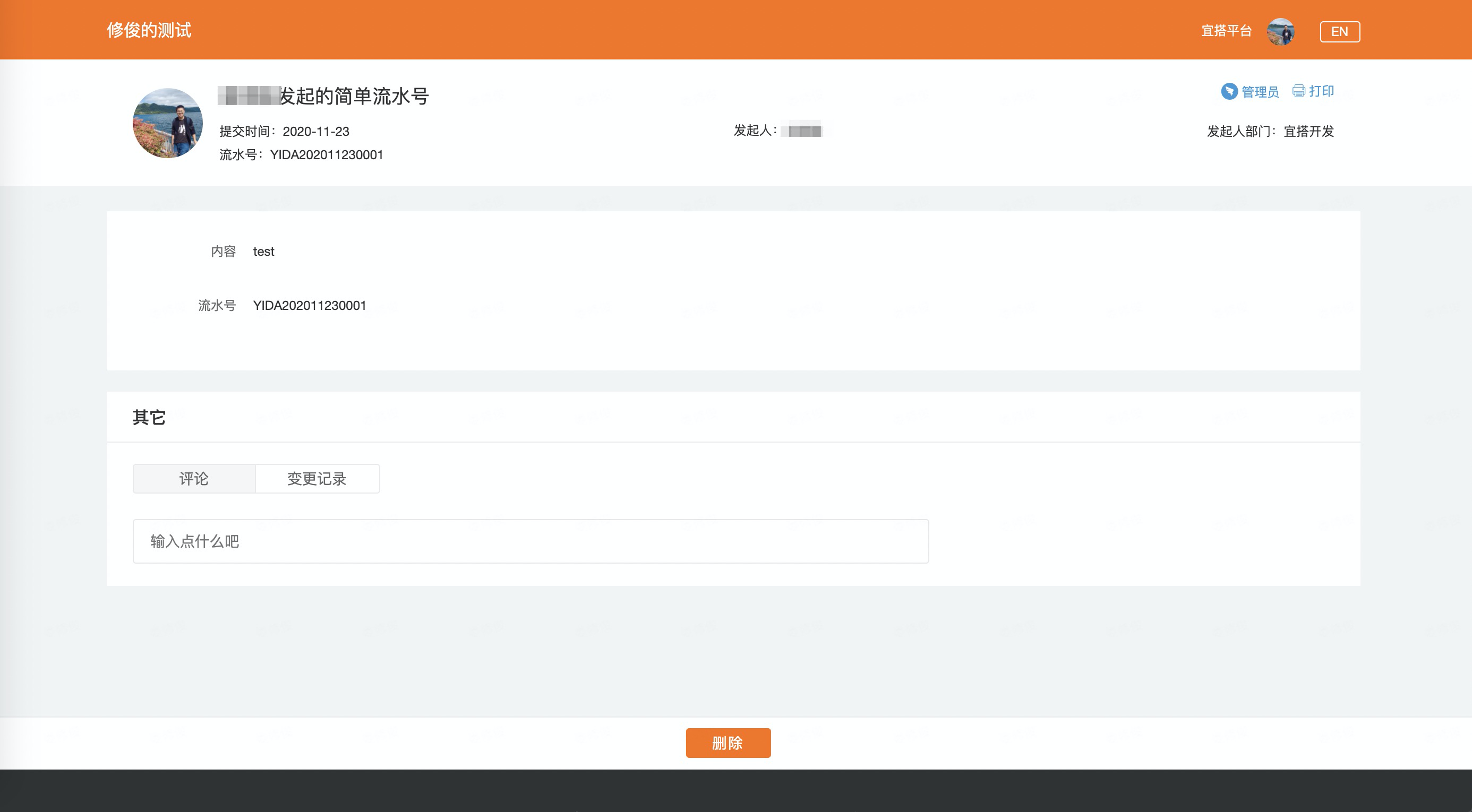
Task: Click the header 流水号 value under 提交时间
Action: point(326,155)
